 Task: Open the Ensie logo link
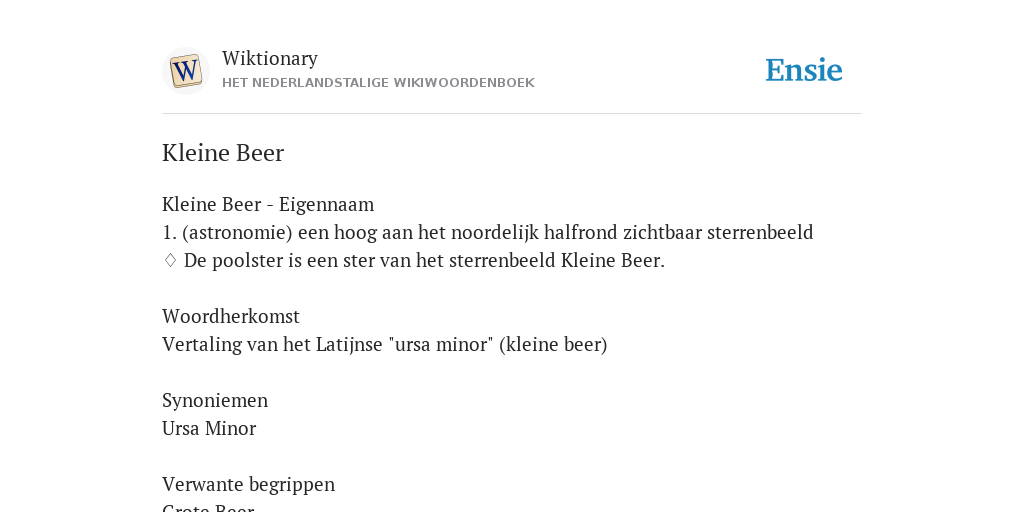pyautogui.click(x=804, y=71)
